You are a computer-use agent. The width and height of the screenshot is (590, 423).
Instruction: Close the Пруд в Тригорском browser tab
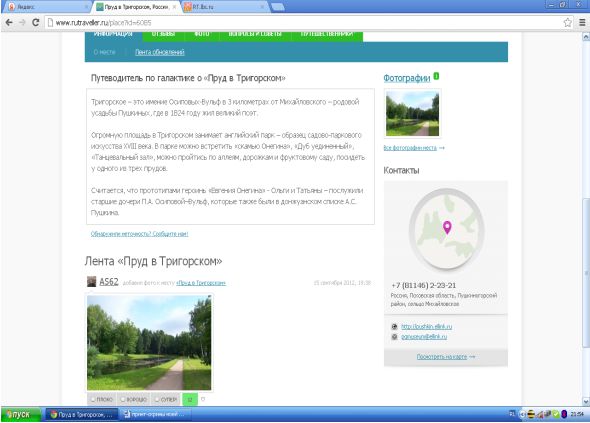click(x=175, y=7)
